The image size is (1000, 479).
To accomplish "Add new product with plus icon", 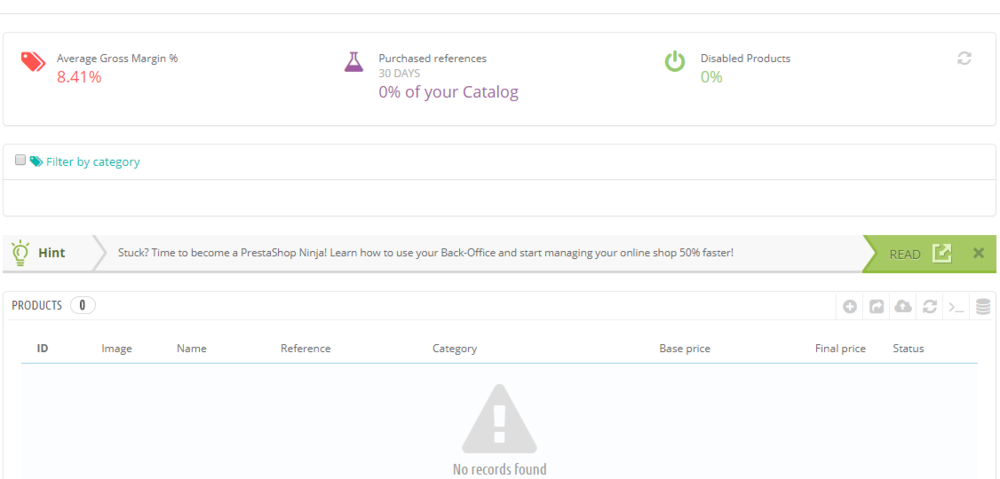I will [x=849, y=307].
